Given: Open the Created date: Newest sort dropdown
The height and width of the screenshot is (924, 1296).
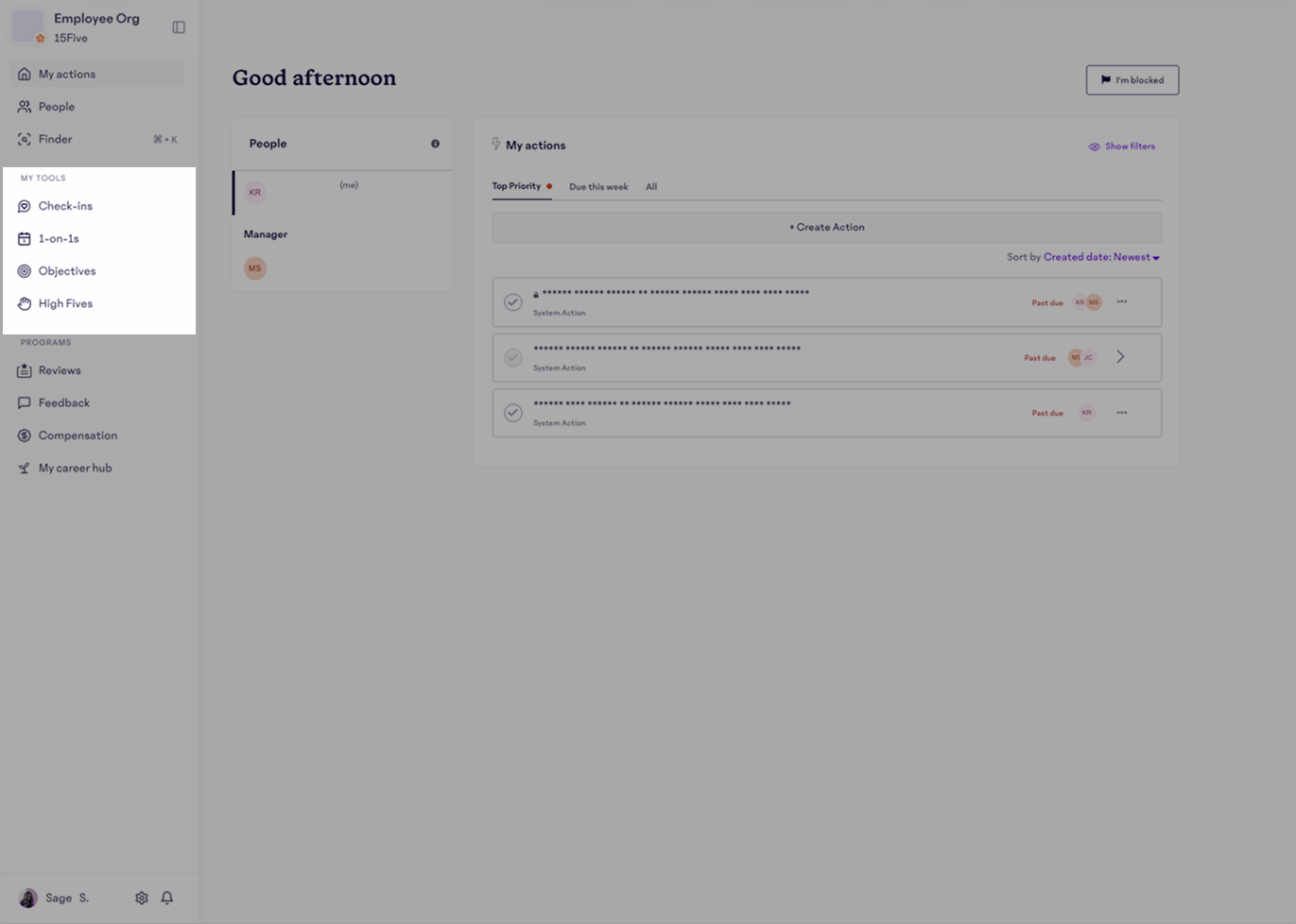Looking at the screenshot, I should [1100, 256].
